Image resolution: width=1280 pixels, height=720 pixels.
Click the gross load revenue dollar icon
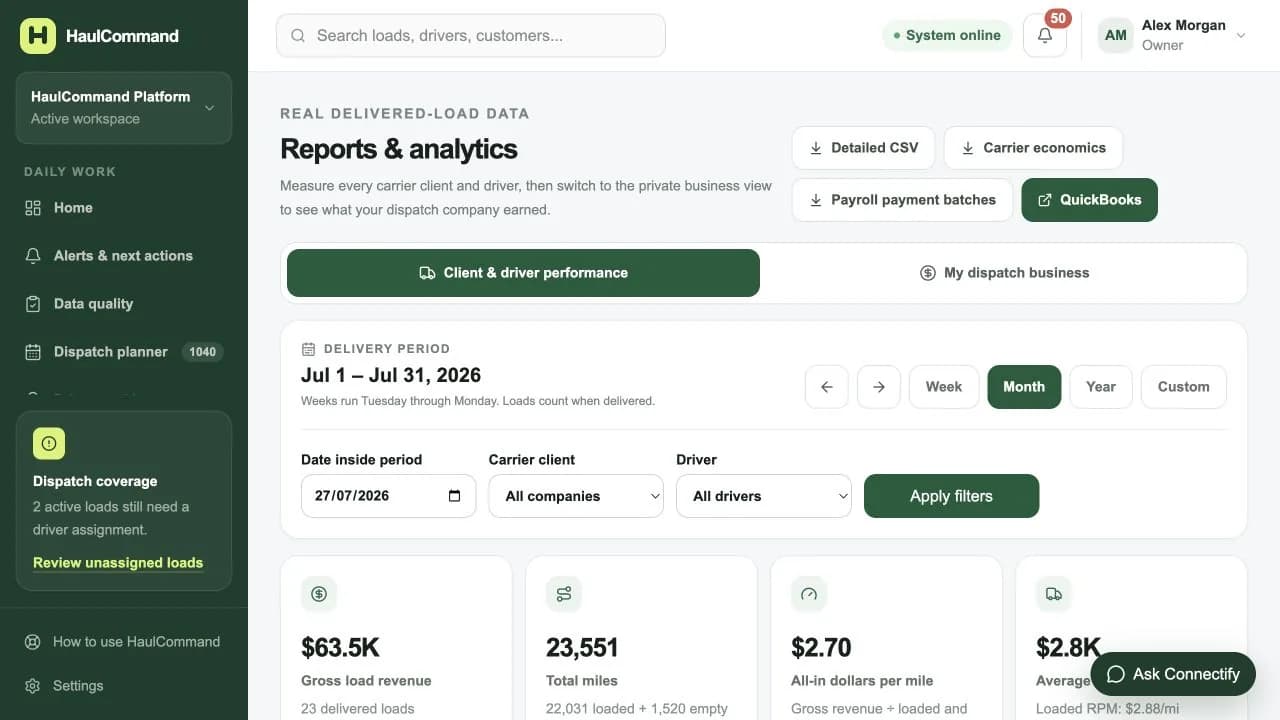tap(319, 594)
